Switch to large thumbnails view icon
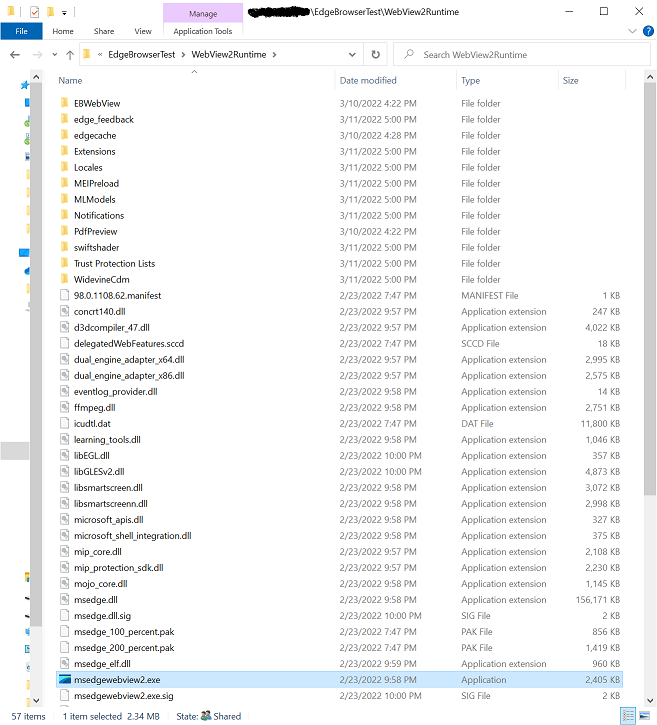 (645, 716)
